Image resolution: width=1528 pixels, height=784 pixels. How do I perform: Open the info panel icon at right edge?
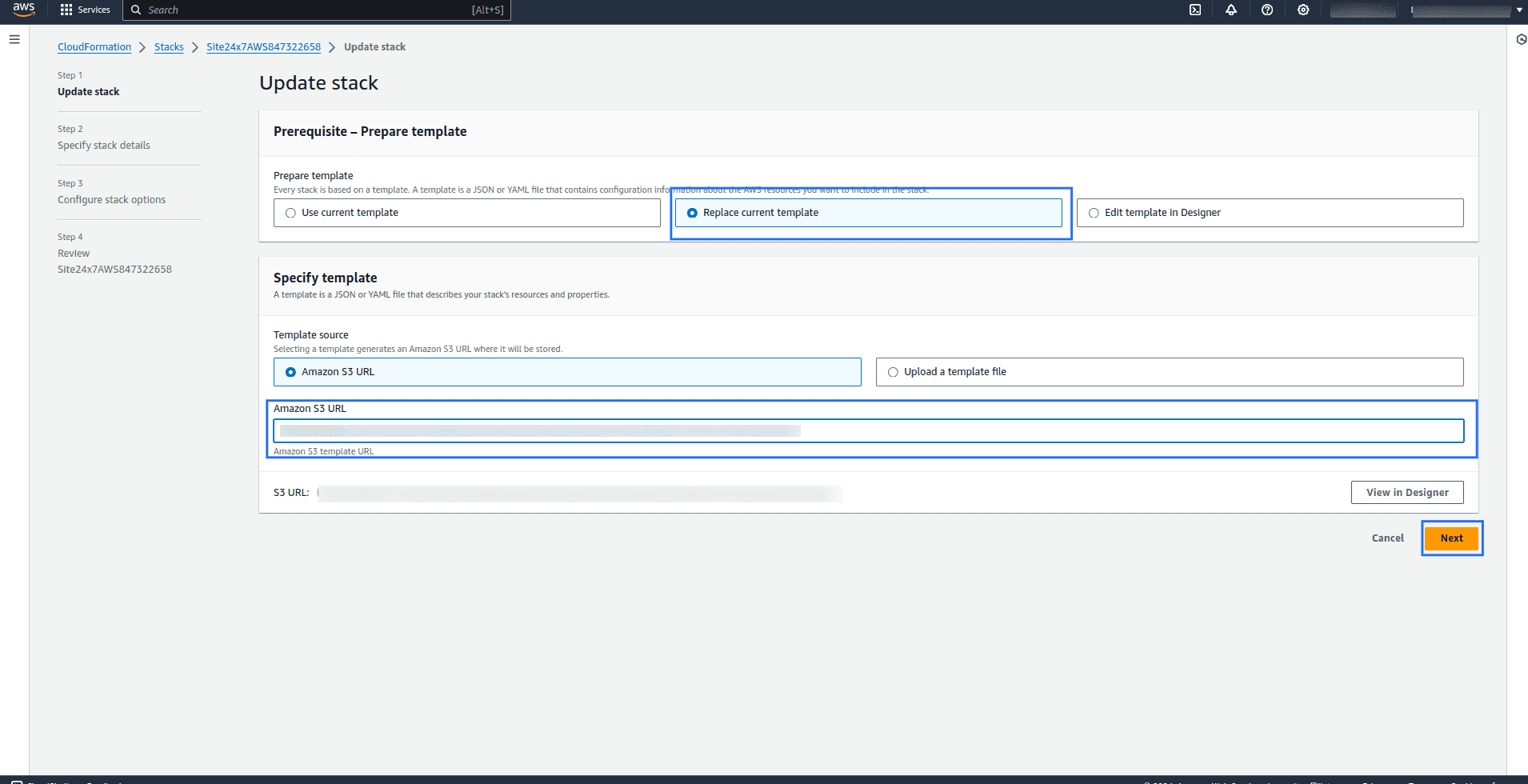(1521, 39)
